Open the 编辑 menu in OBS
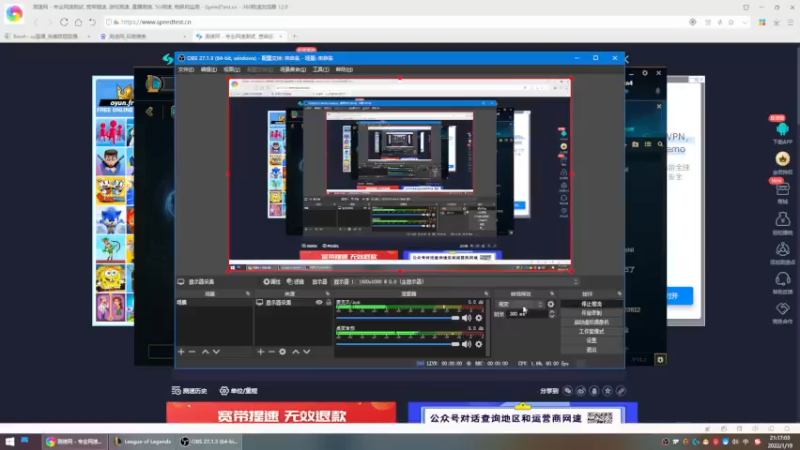800x450 pixels. pyautogui.click(x=208, y=69)
